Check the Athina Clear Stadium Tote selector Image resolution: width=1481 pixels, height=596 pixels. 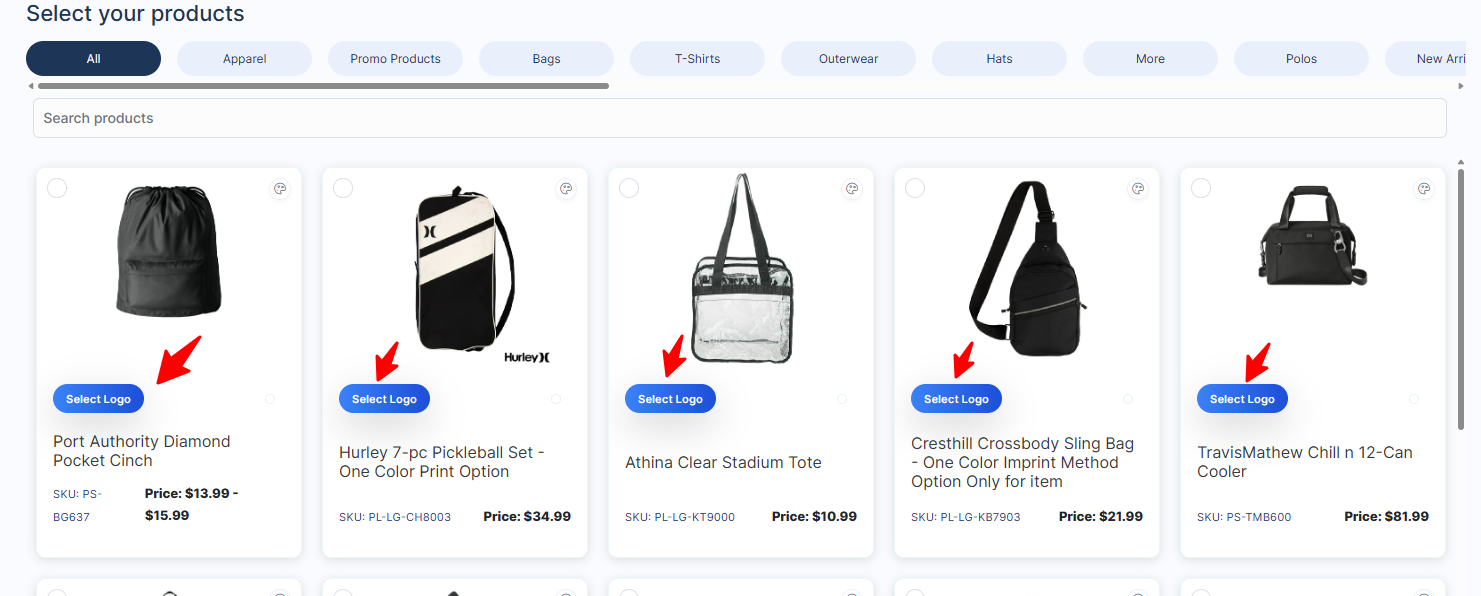tap(629, 188)
